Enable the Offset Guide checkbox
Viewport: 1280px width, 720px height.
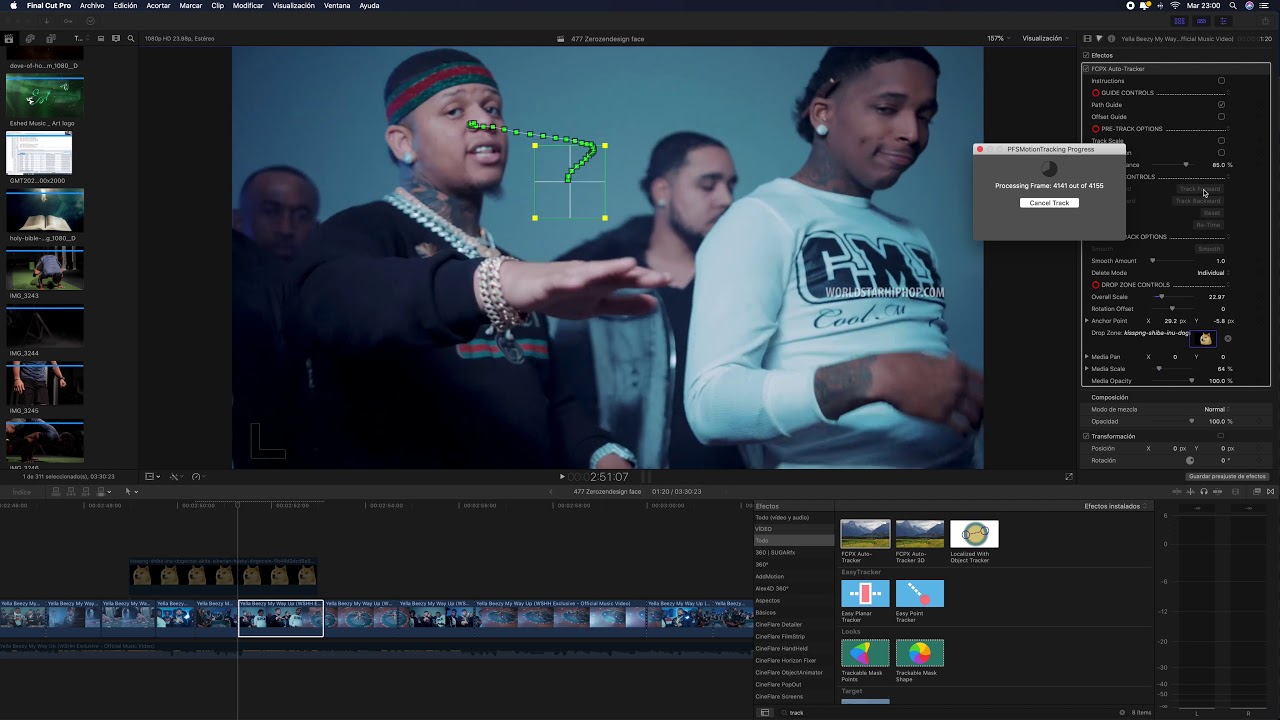1221,117
